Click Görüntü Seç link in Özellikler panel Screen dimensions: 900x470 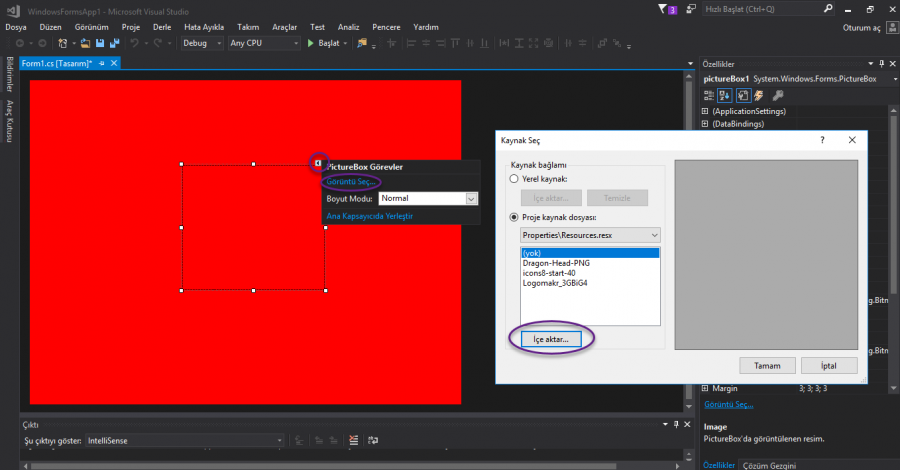coord(728,405)
